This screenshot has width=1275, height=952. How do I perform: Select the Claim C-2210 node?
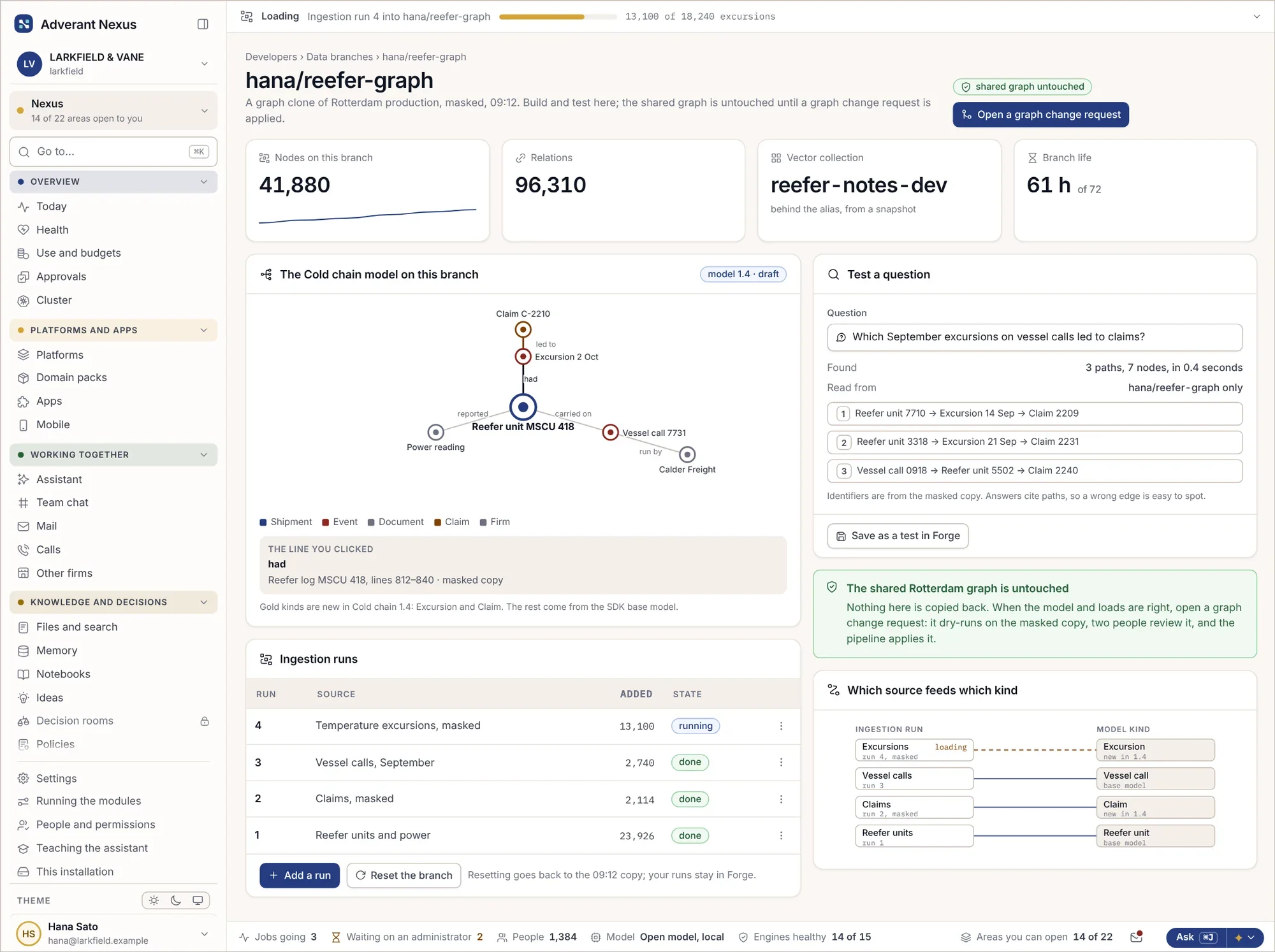point(523,329)
